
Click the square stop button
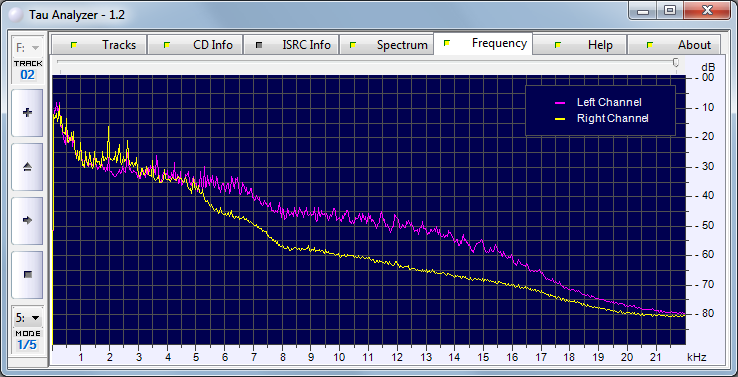(x=27, y=274)
